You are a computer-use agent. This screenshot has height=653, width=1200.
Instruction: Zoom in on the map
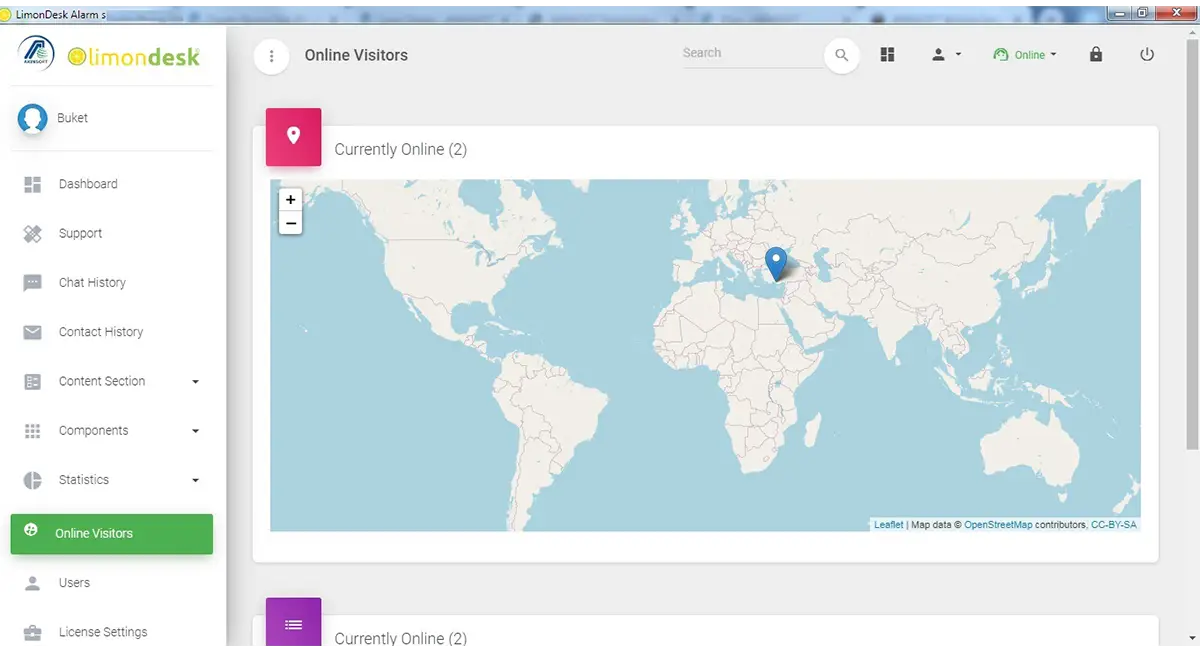coord(291,200)
